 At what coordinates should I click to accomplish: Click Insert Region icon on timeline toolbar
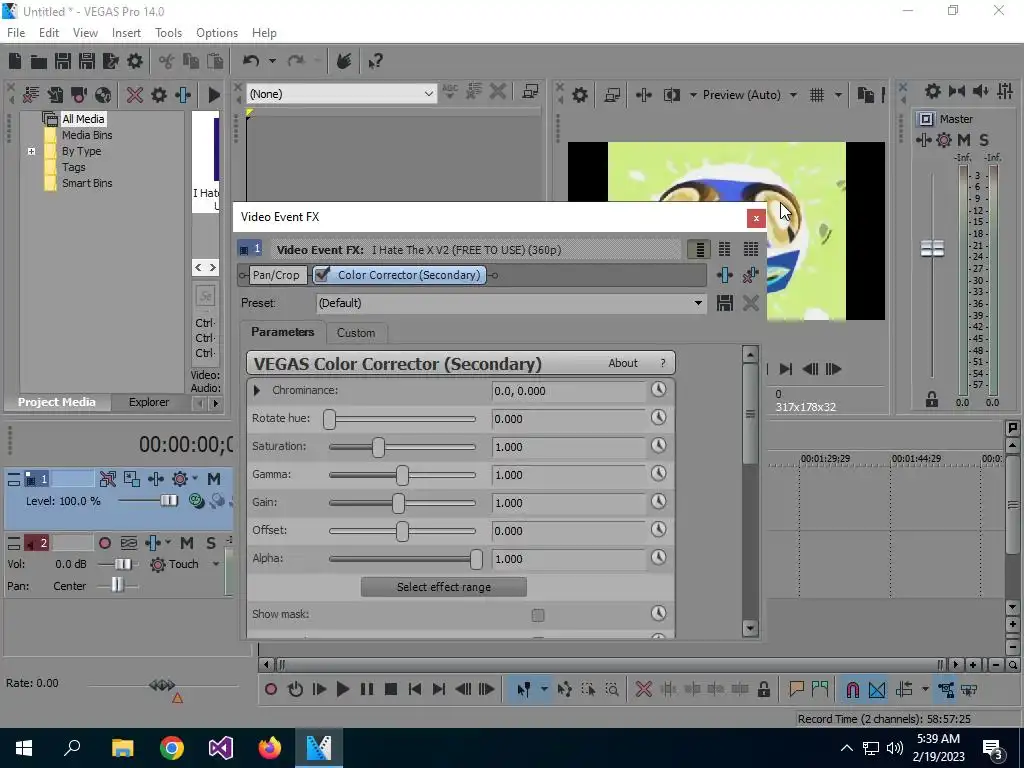pos(820,689)
